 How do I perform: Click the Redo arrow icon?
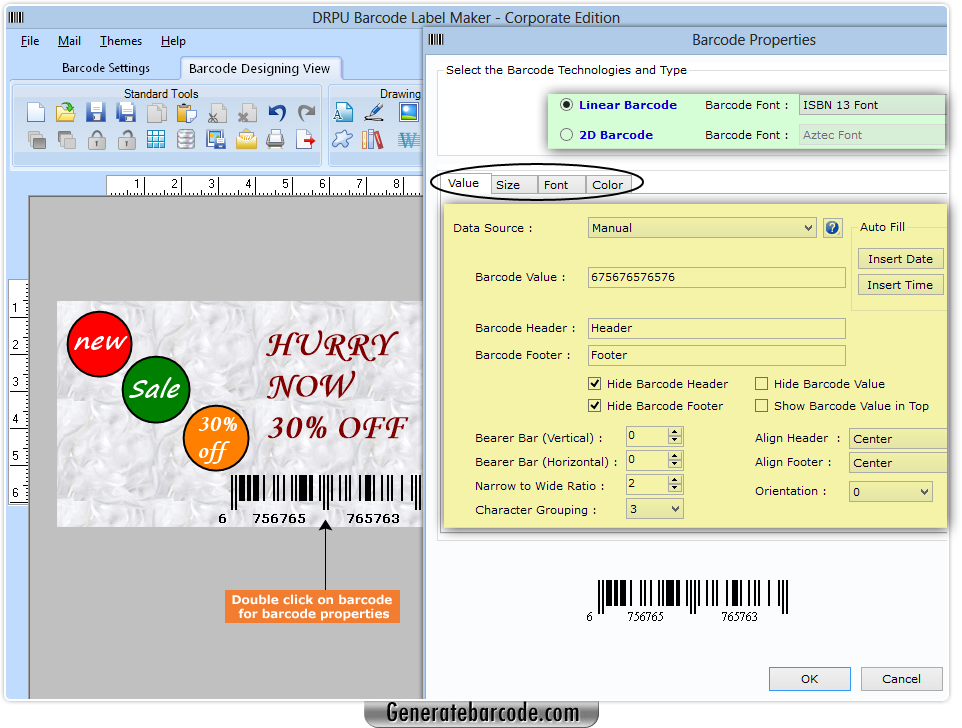point(305,112)
